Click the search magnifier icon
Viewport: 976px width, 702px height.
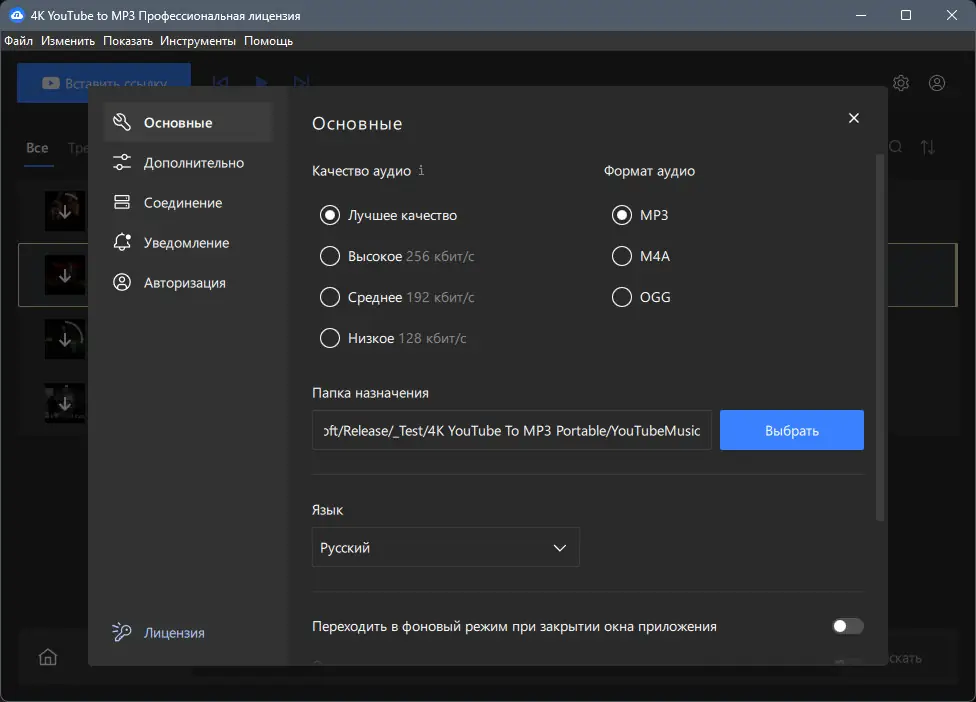coord(894,146)
